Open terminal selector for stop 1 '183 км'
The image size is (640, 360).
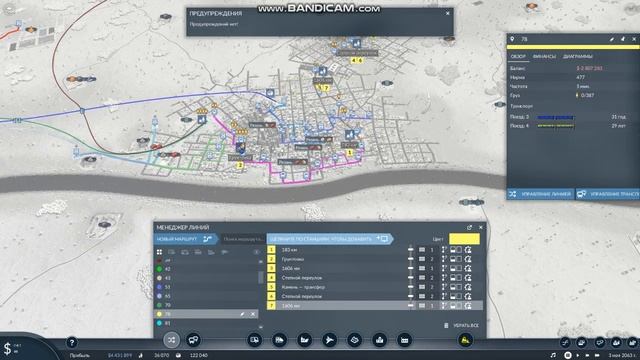(x=427, y=250)
